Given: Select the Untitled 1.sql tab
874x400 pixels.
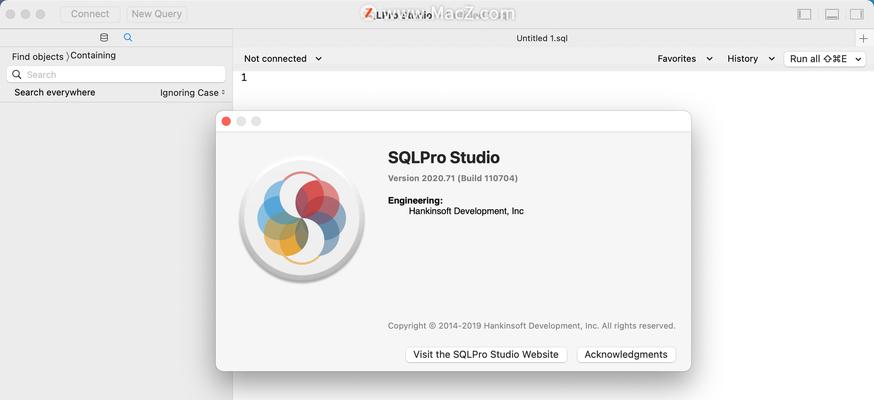Looking at the screenshot, I should click(x=542, y=38).
